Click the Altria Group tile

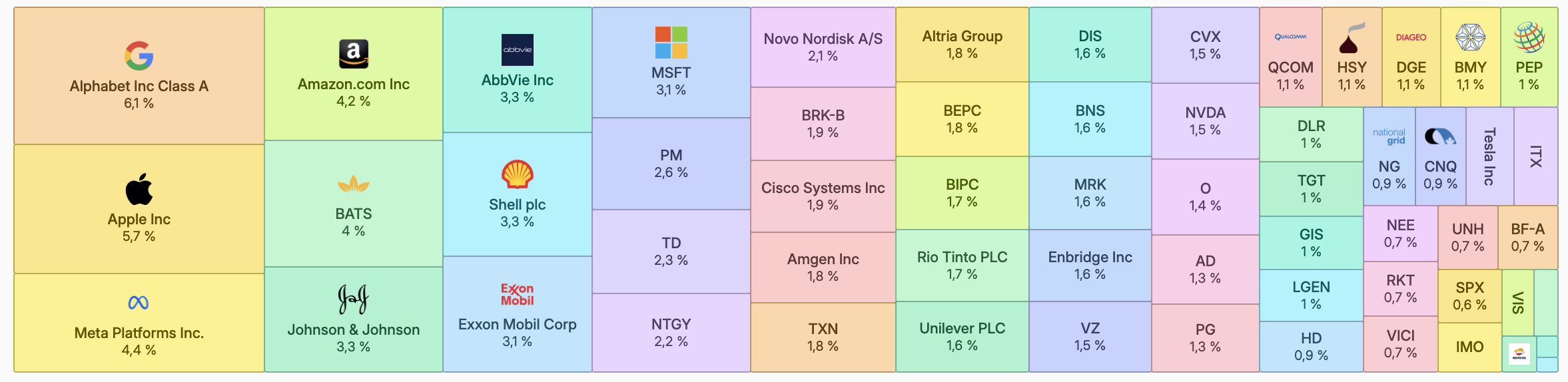[x=962, y=45]
